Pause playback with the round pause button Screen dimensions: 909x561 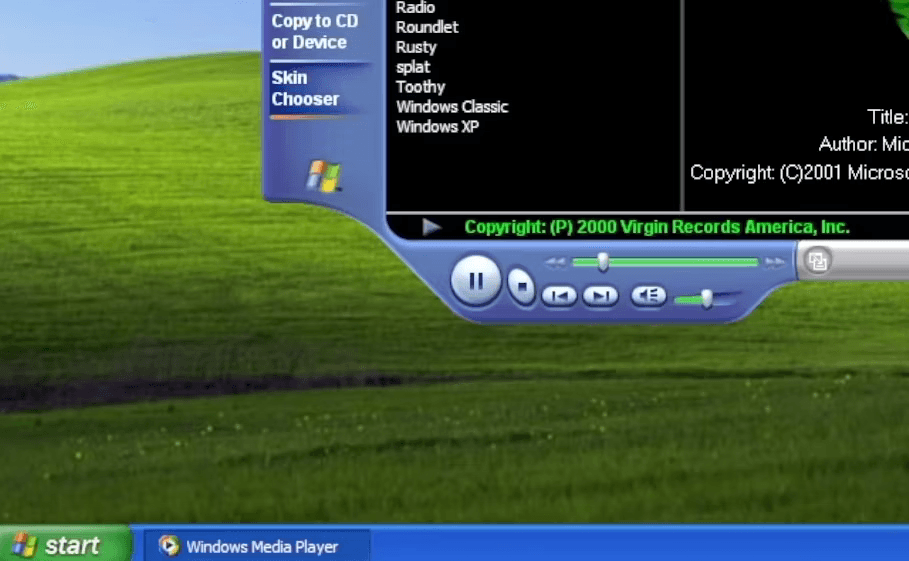click(475, 281)
